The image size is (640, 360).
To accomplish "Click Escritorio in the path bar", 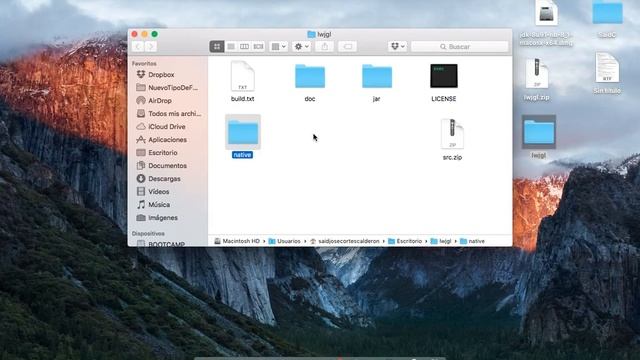I will 405,241.
